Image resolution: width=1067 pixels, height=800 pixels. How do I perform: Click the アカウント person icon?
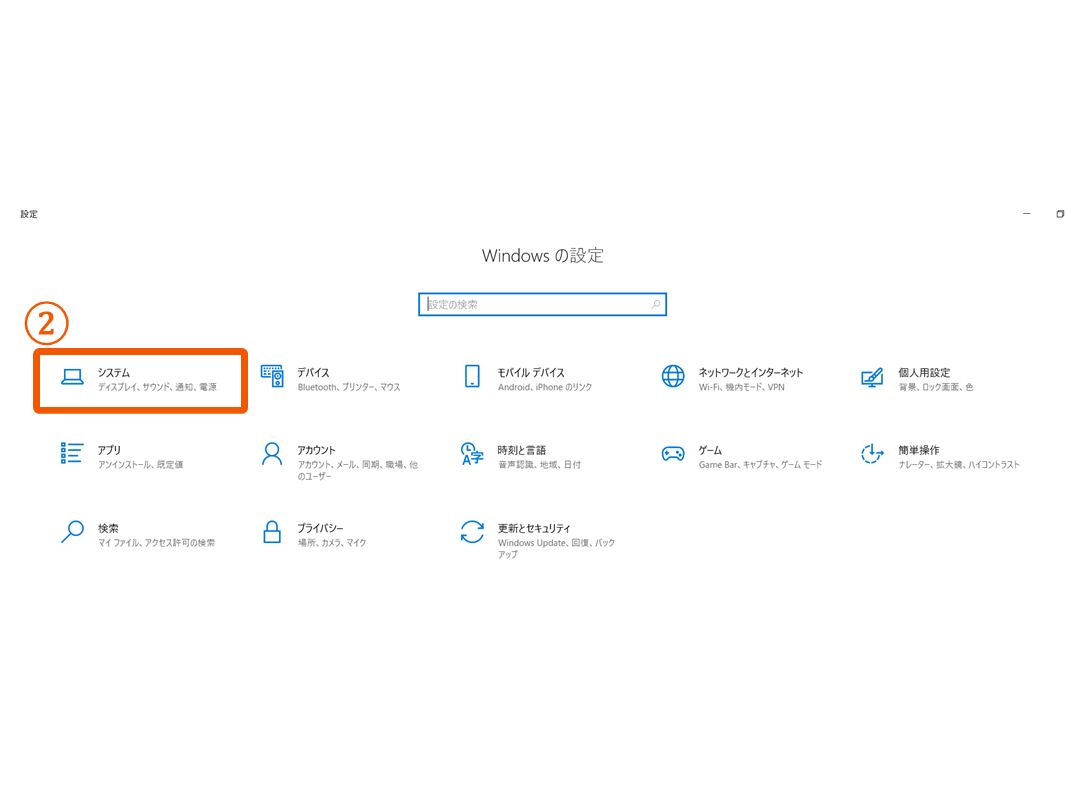coord(272,454)
